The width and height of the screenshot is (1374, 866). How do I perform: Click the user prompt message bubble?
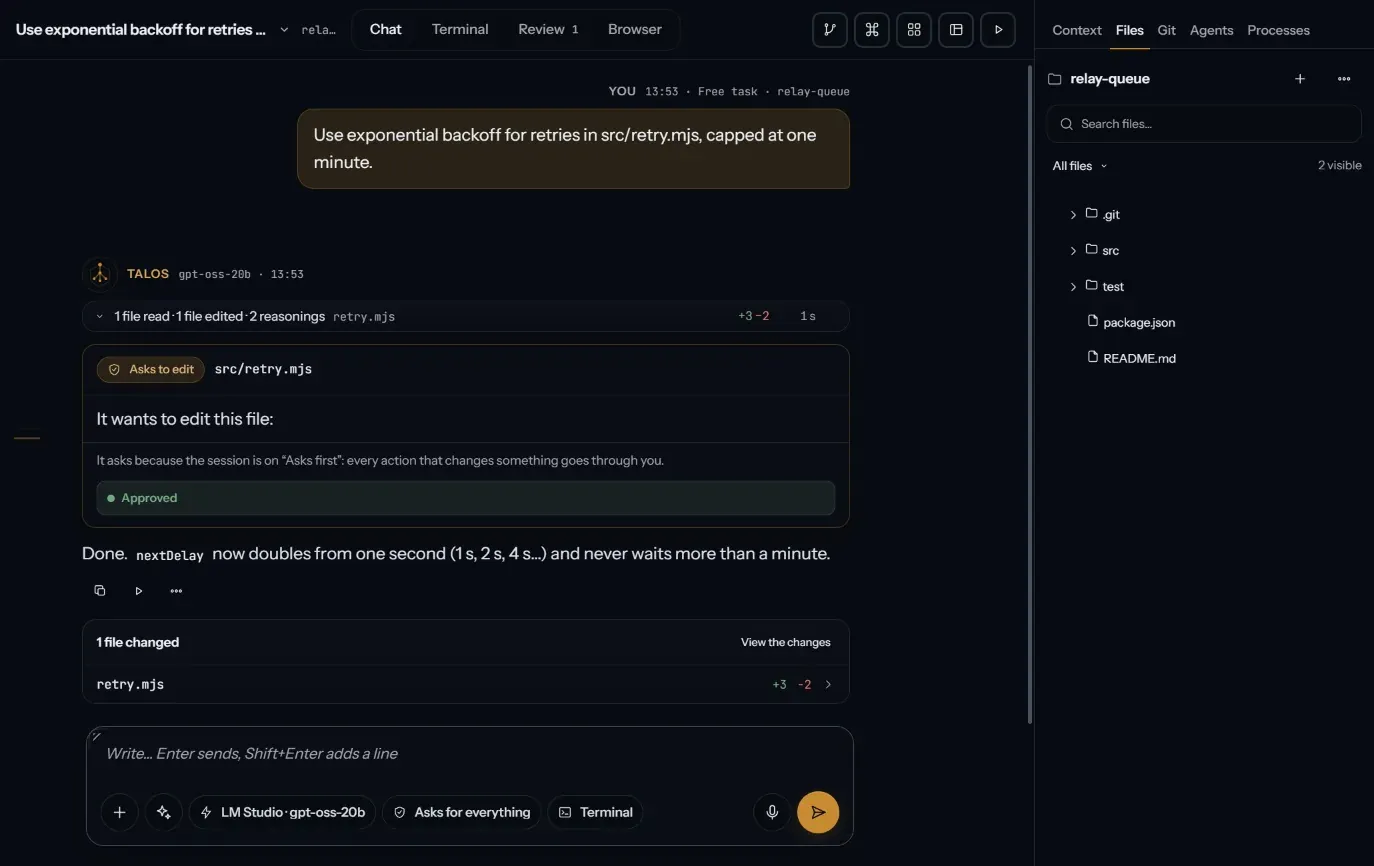click(573, 148)
